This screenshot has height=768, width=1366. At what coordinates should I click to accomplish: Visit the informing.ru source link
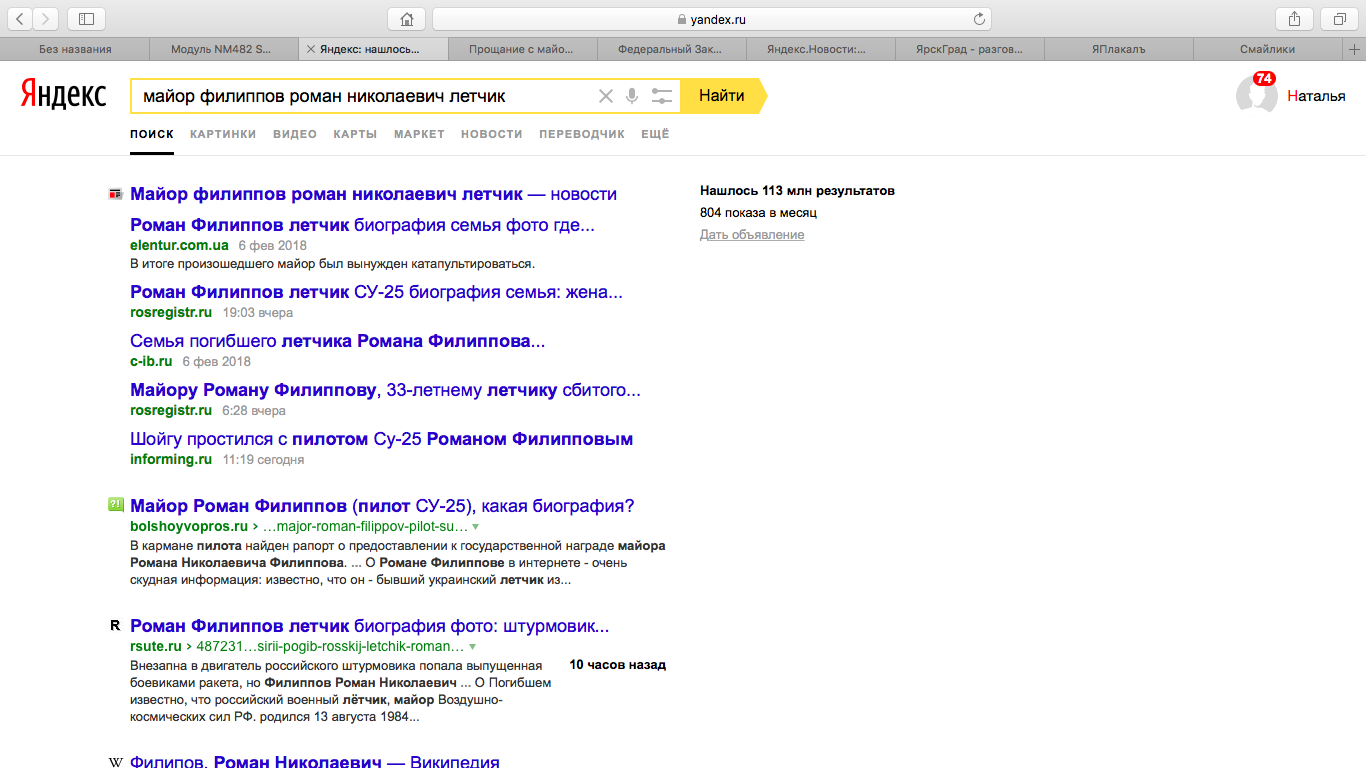pos(171,459)
